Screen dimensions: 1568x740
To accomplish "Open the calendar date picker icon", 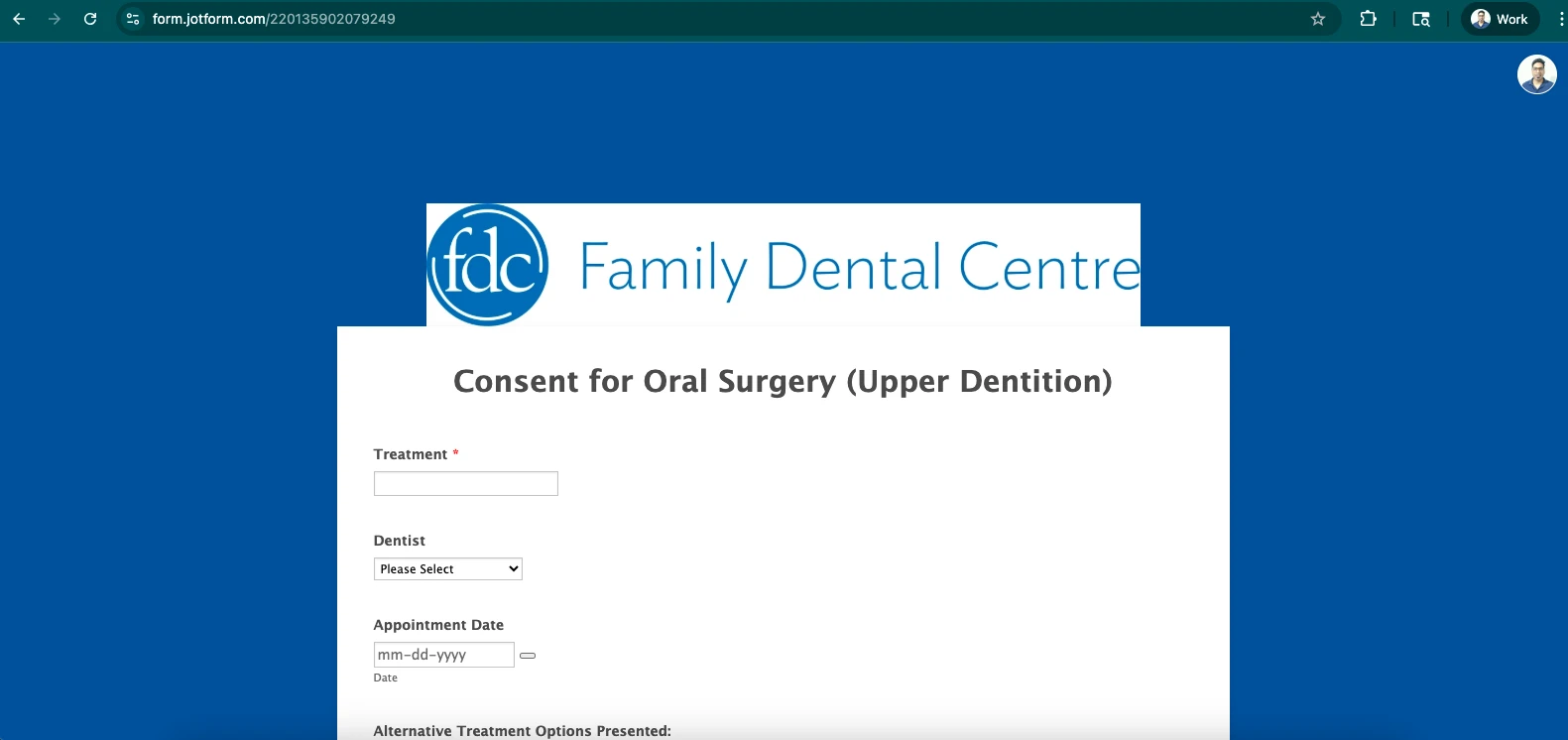I will [528, 656].
